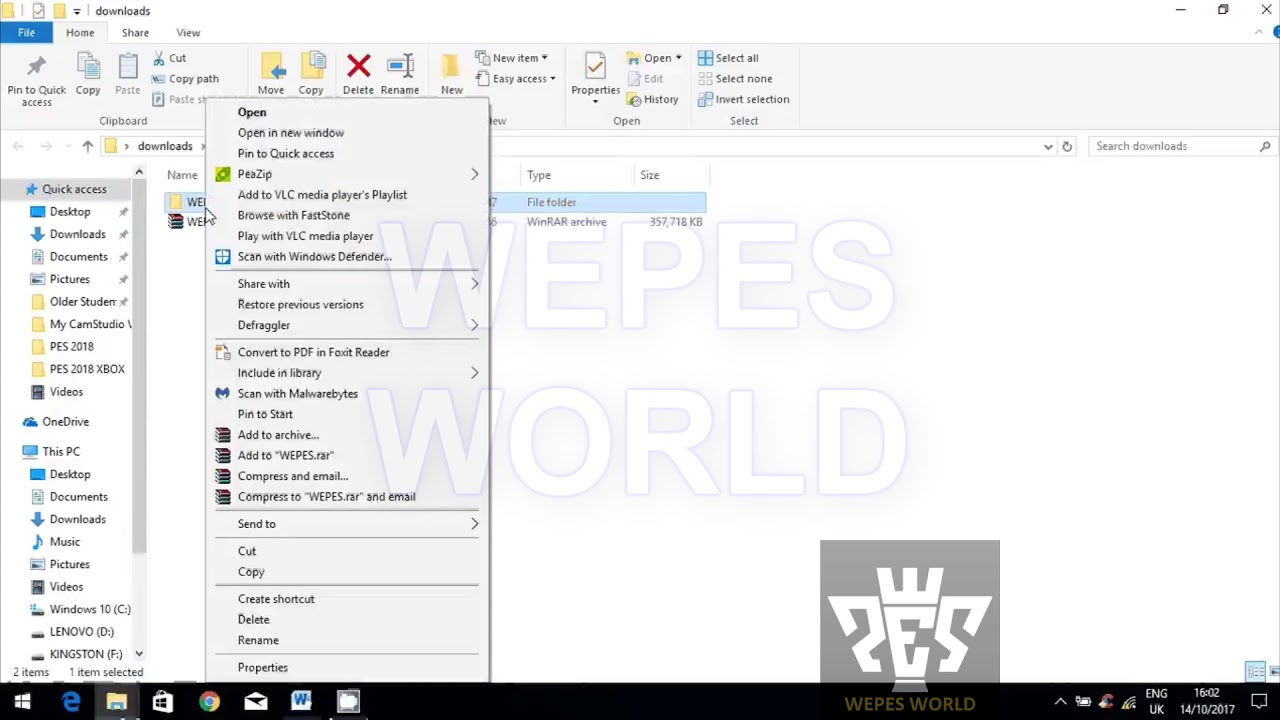Expand the address bar history dropdown
Image resolution: width=1280 pixels, height=720 pixels.
click(x=1048, y=146)
